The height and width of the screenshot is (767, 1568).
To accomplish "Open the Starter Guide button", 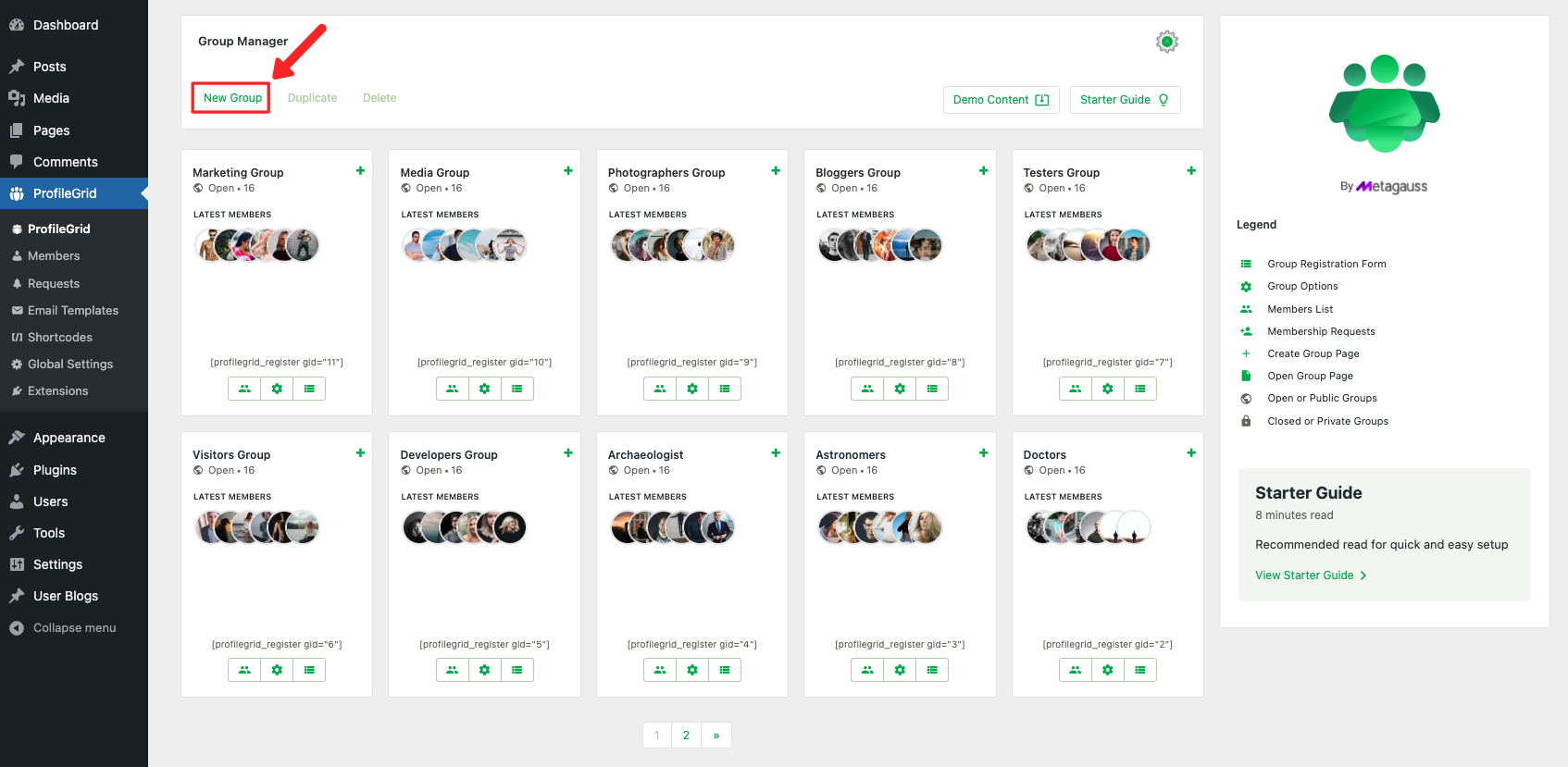I will (1124, 100).
